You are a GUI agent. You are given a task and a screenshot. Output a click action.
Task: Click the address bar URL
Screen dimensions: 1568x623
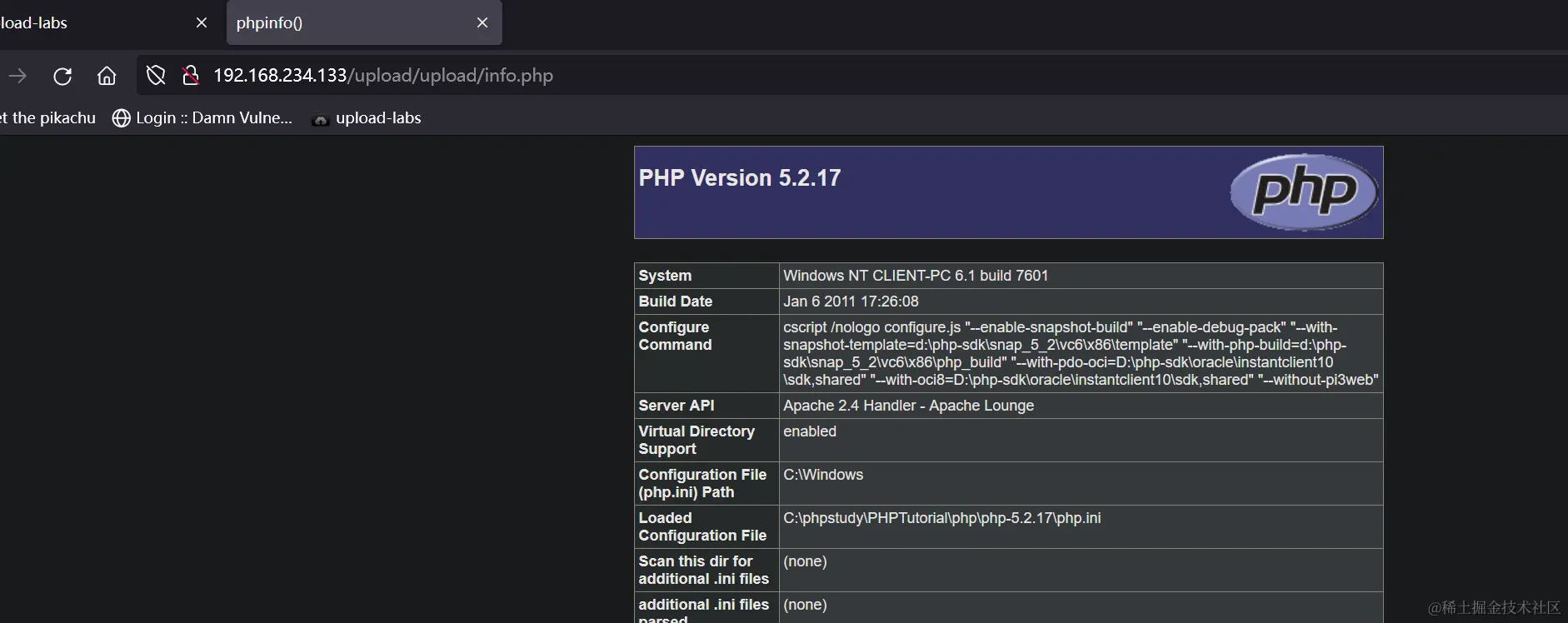(x=383, y=76)
